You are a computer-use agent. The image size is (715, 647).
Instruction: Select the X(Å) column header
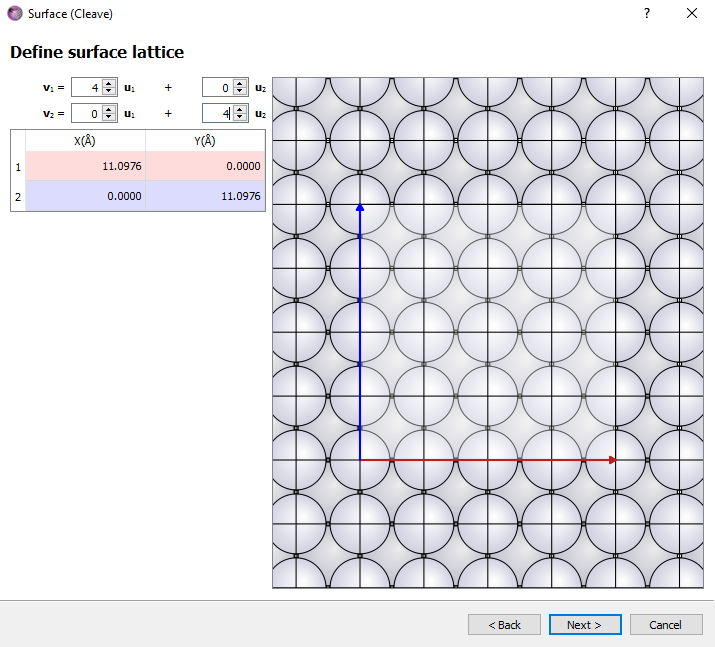85,141
